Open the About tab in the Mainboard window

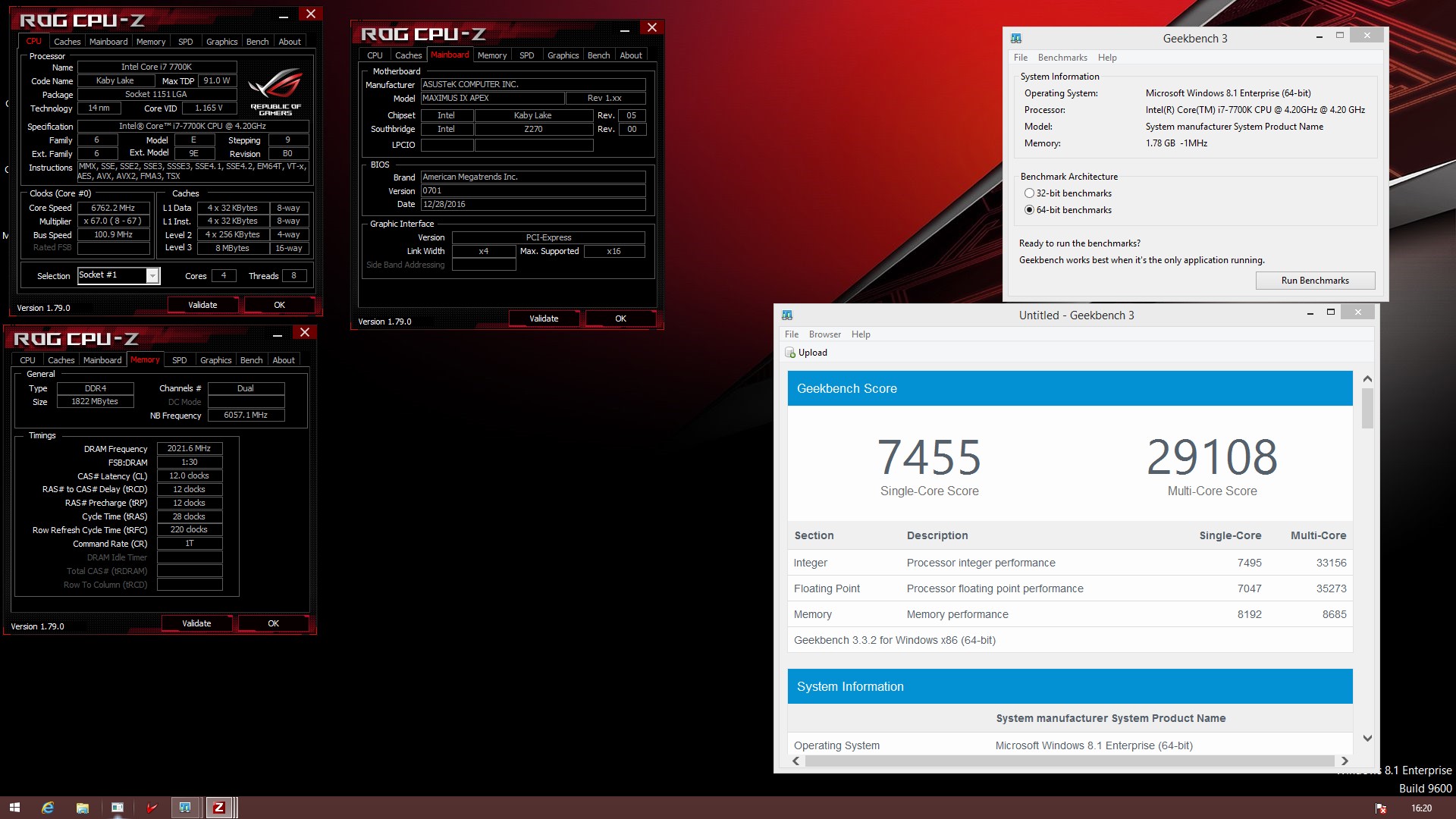(x=631, y=55)
